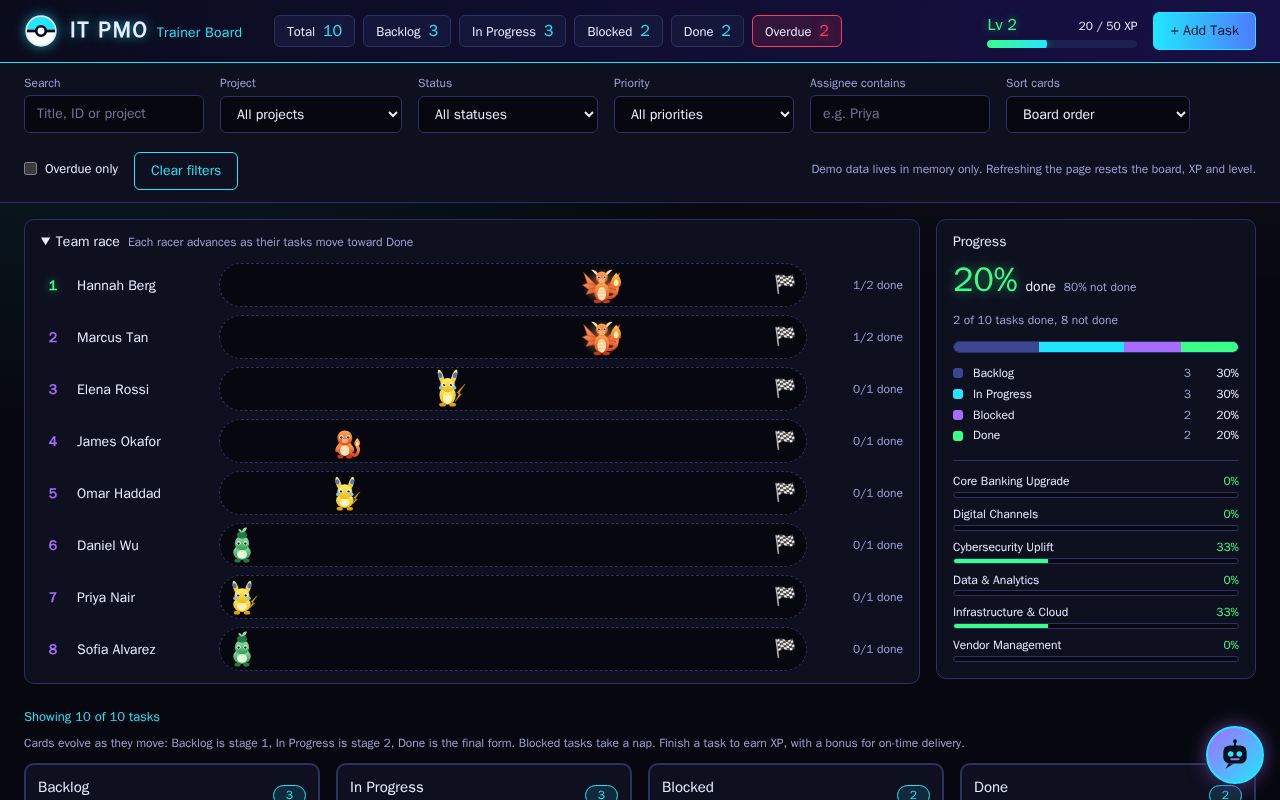Open the Status filter dropdown
This screenshot has height=800, width=1280.
508,114
